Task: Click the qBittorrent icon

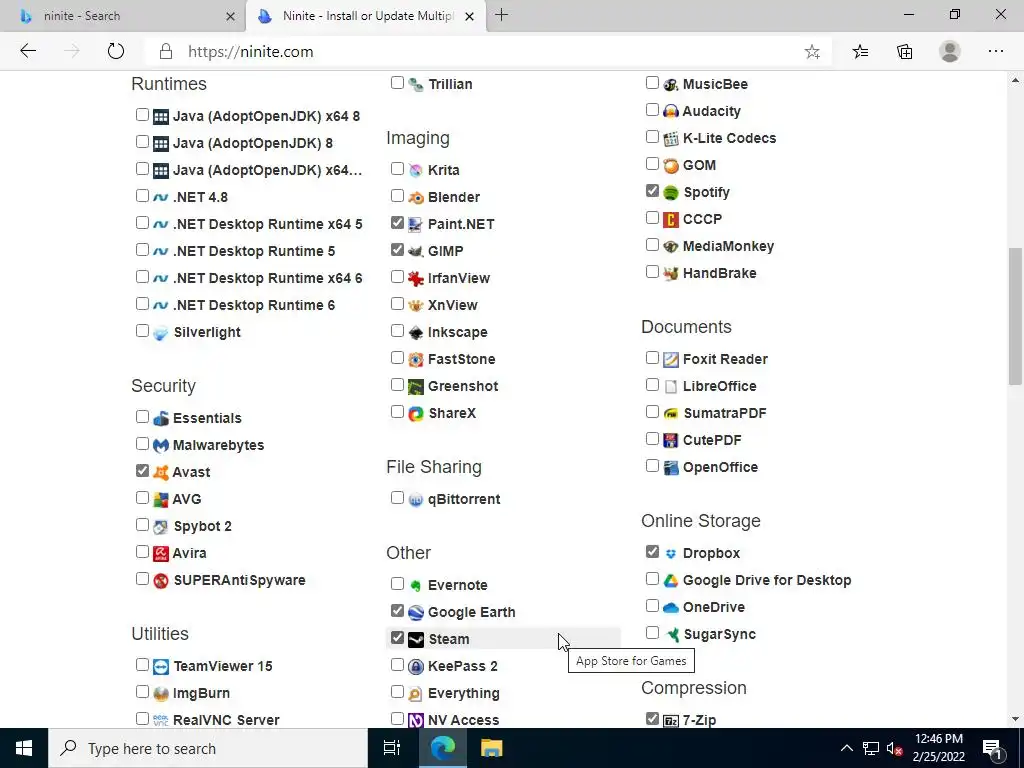Action: tap(415, 500)
